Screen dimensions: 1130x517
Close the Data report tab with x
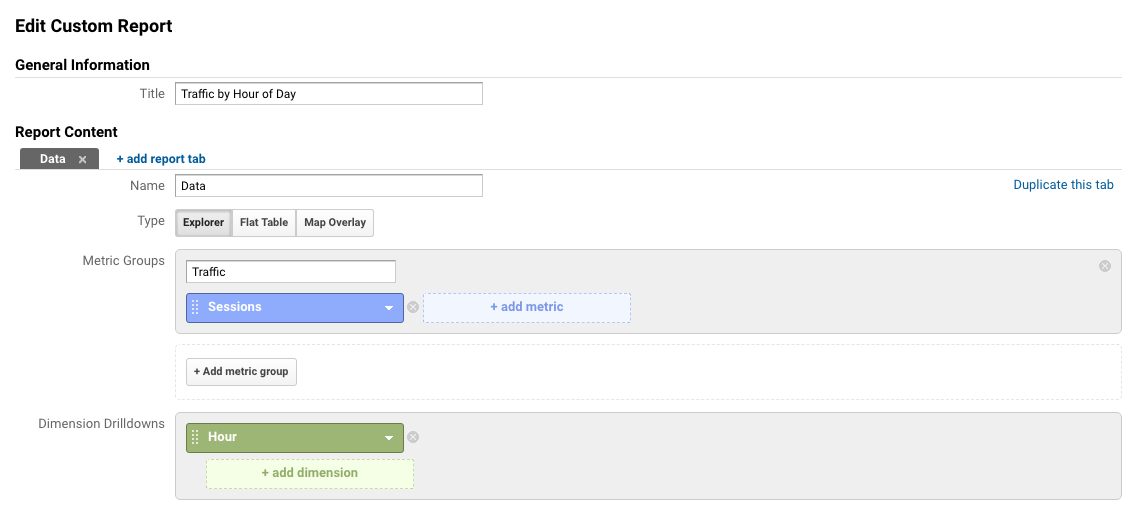[x=82, y=159]
